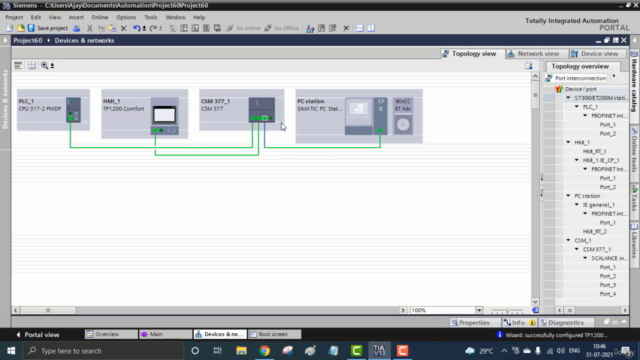Collapse the S7300/ET200M station tree node
640x360 pixels.
[568, 98]
